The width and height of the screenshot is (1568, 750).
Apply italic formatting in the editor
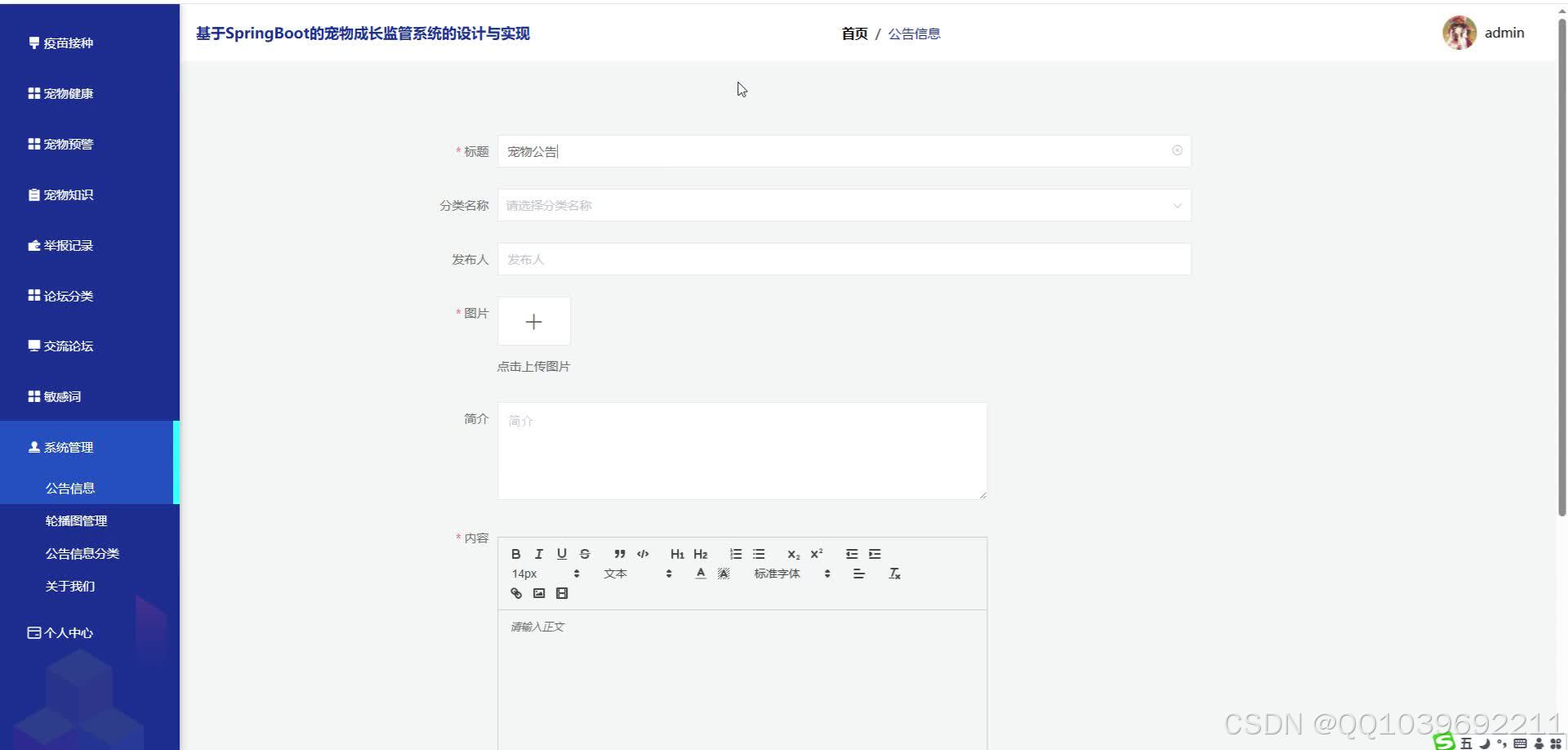click(539, 554)
